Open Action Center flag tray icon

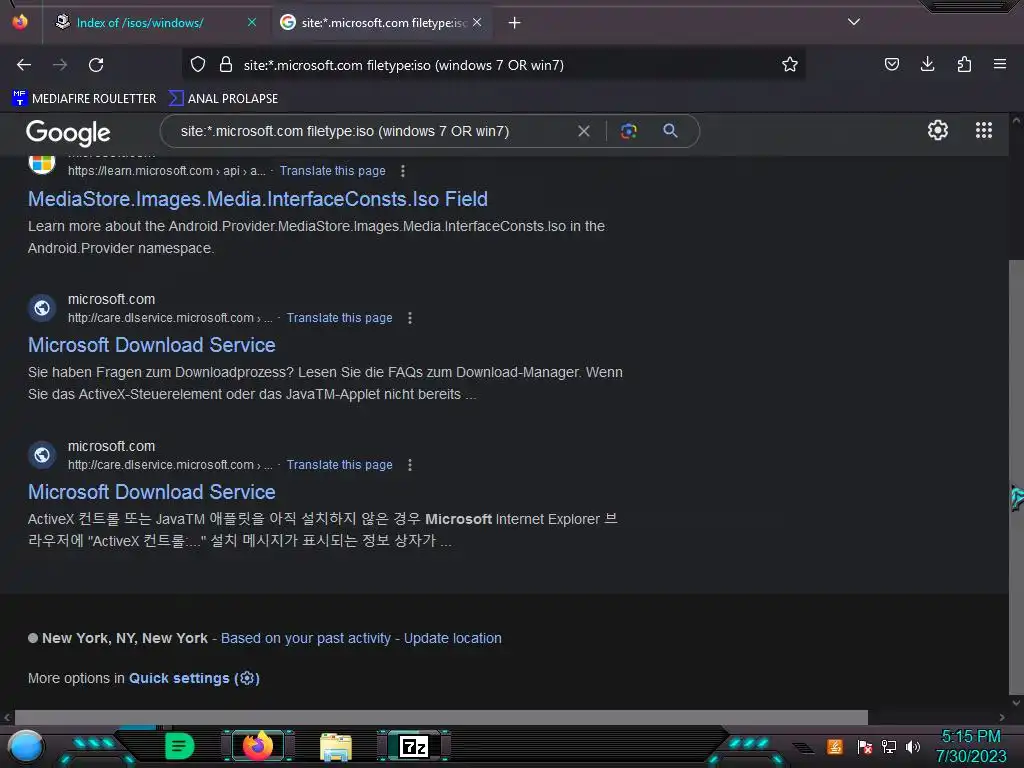point(864,746)
